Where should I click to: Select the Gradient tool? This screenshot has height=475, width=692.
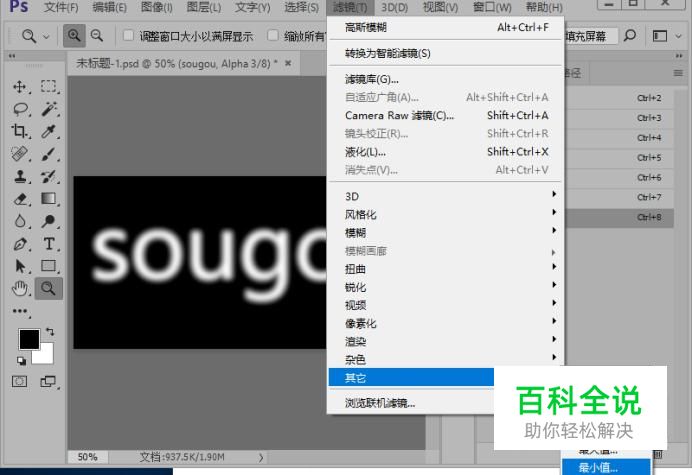(x=49, y=199)
